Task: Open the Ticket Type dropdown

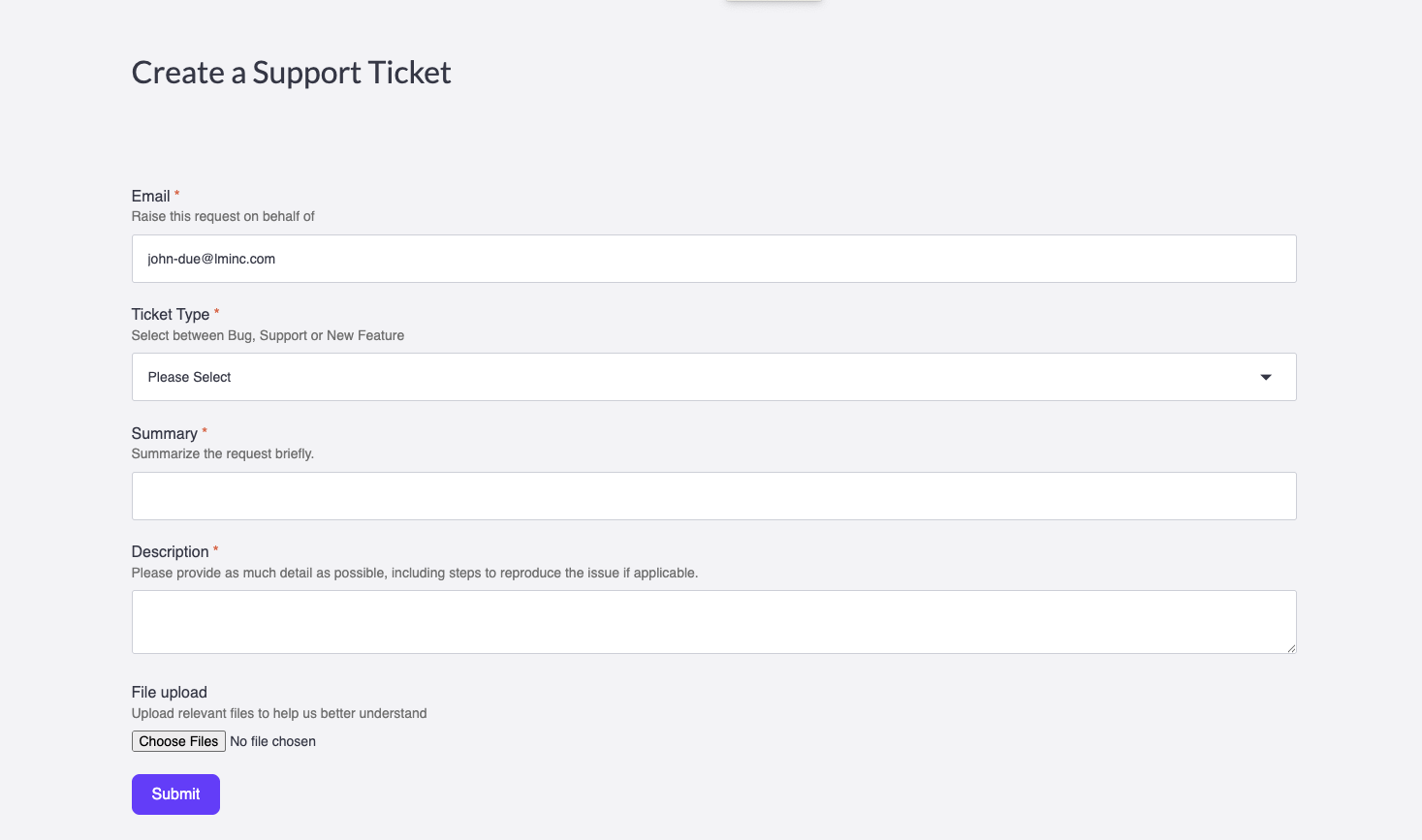Action: (x=713, y=377)
